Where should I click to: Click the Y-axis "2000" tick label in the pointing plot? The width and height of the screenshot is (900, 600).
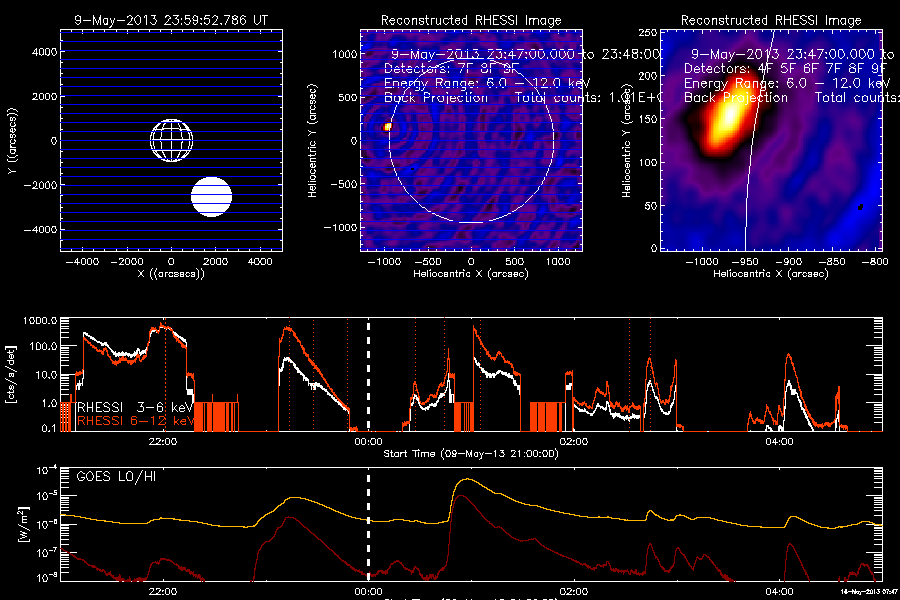coord(44,96)
